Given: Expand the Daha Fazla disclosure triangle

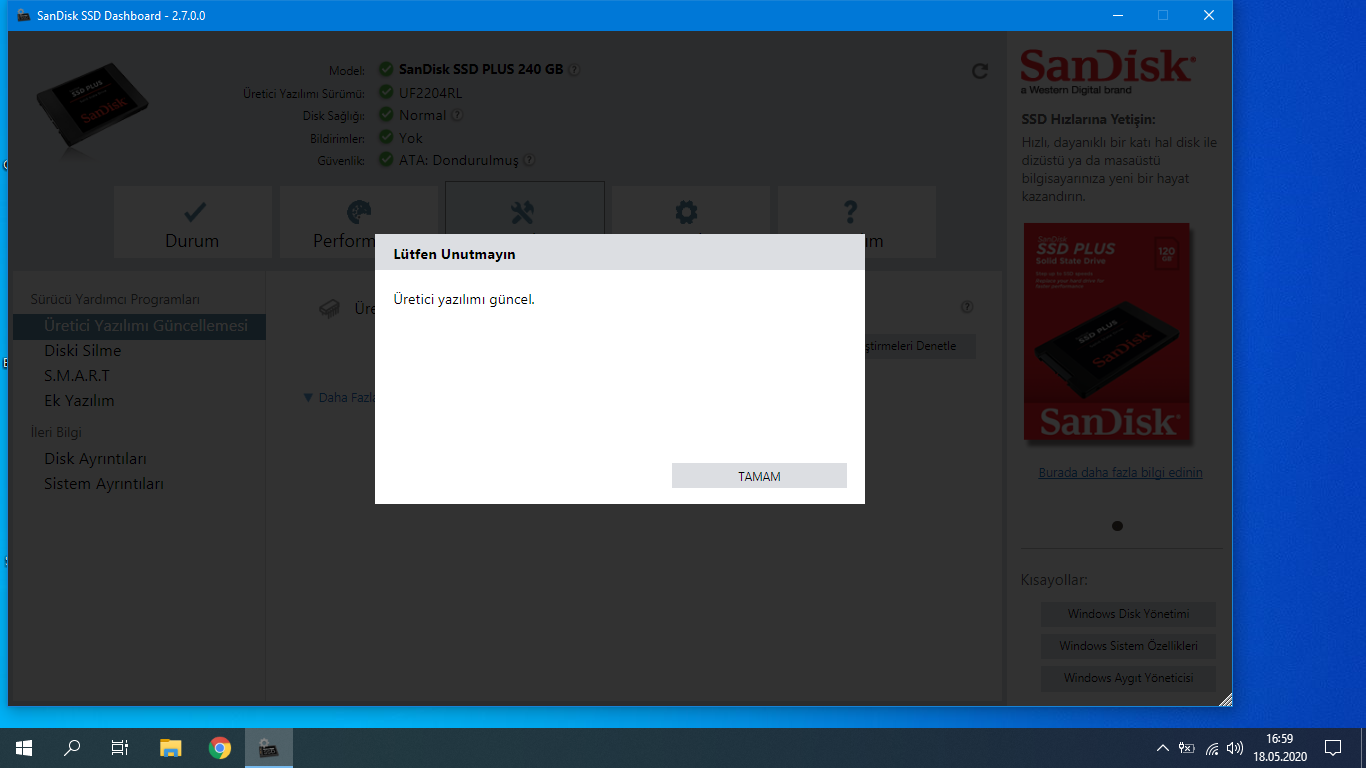Looking at the screenshot, I should tap(309, 398).
